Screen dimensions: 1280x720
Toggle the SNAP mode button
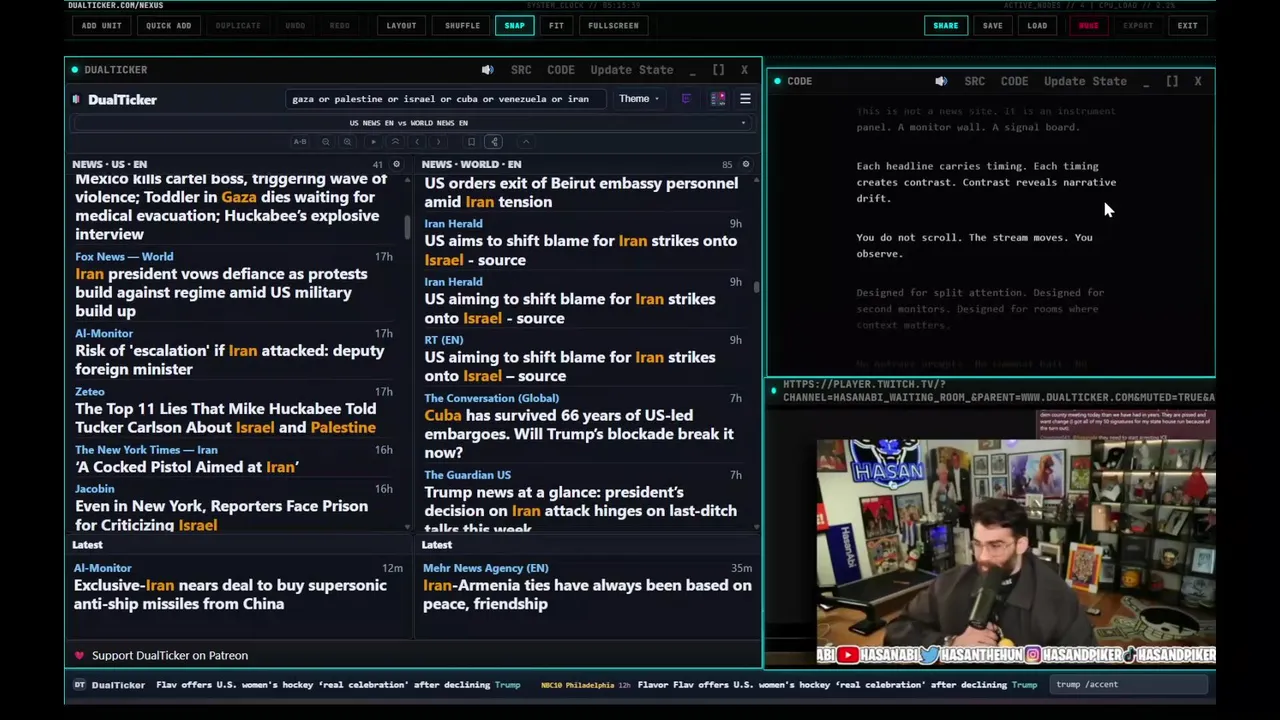pos(514,25)
